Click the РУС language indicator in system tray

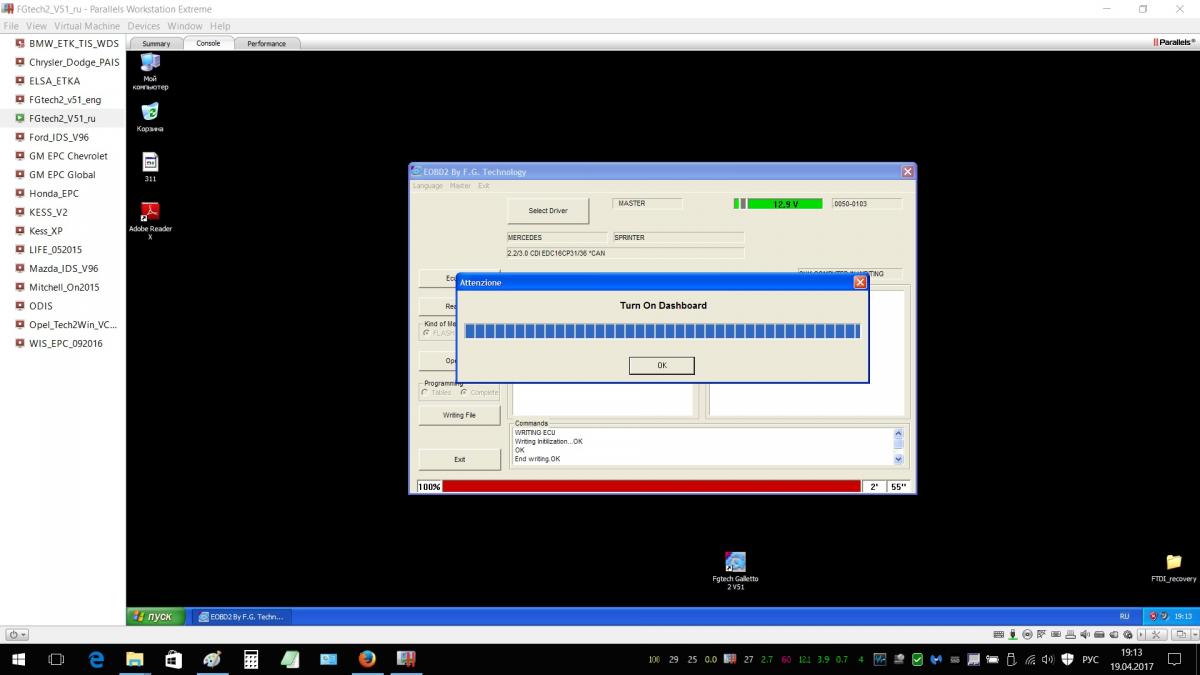[1091, 660]
